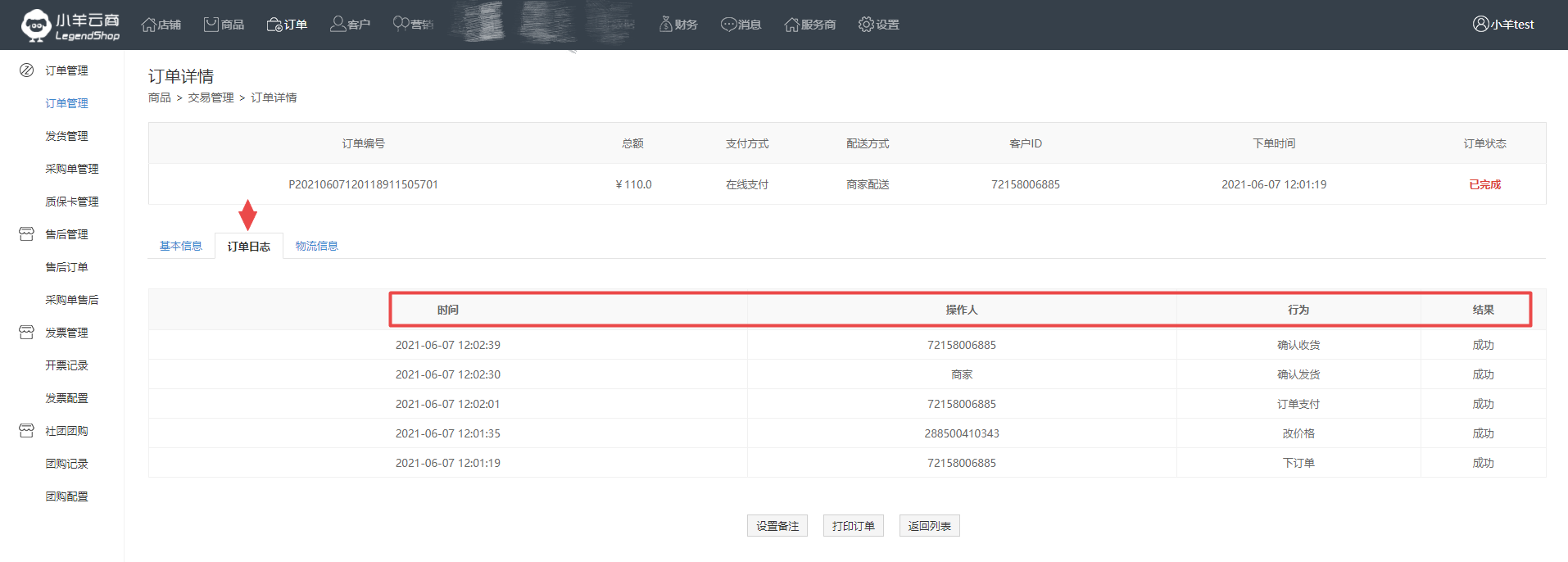The height and width of the screenshot is (562, 1568).
Task: Open the 商品 products bag icon
Action: pos(211,25)
